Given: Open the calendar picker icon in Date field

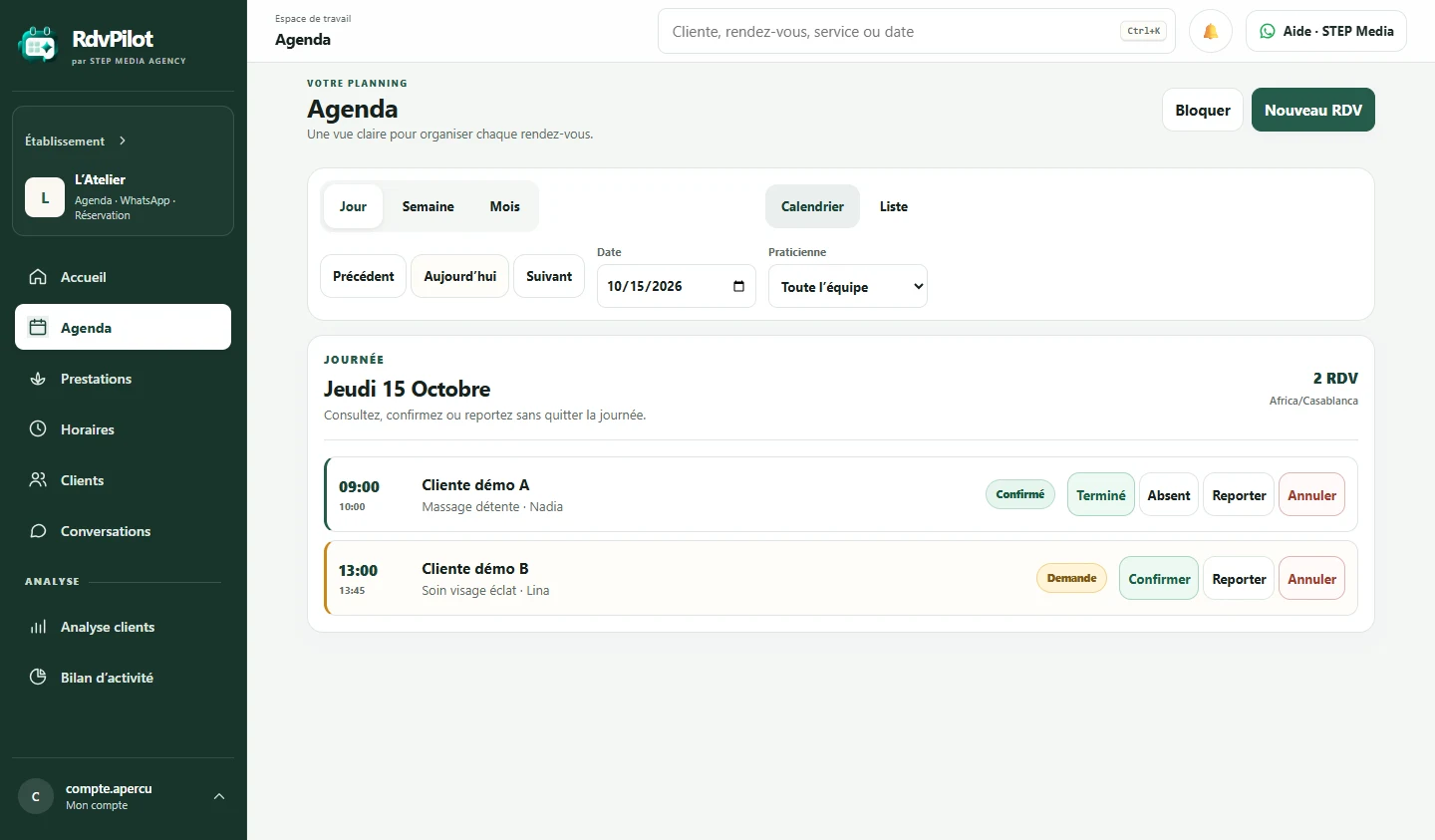Looking at the screenshot, I should tap(738, 286).
